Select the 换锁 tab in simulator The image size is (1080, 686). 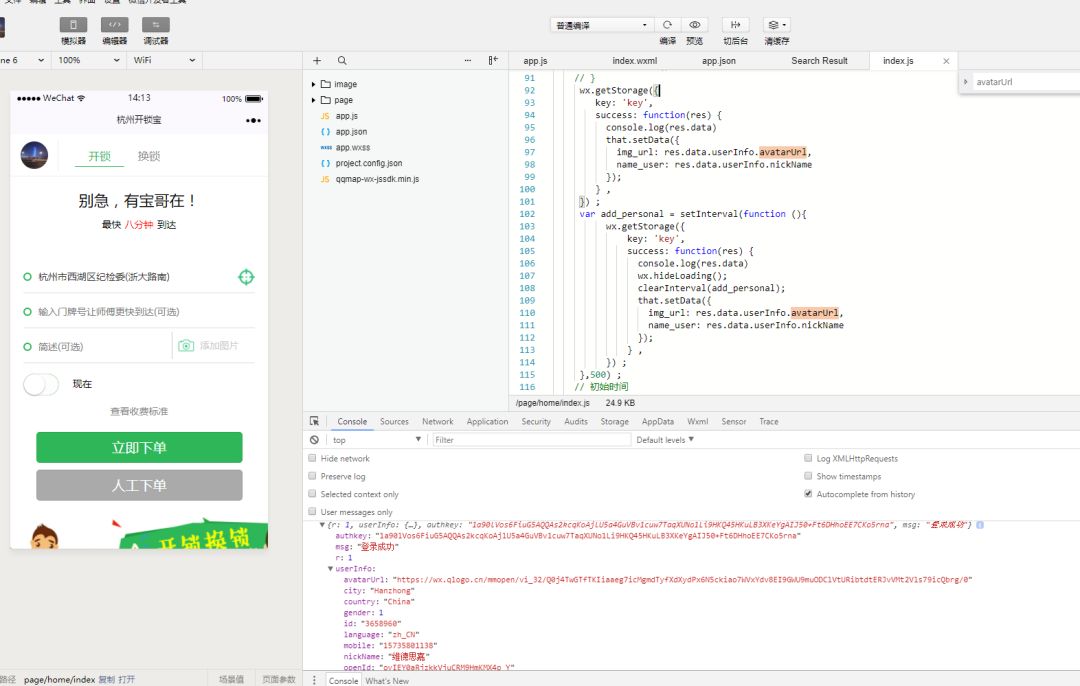(149, 156)
